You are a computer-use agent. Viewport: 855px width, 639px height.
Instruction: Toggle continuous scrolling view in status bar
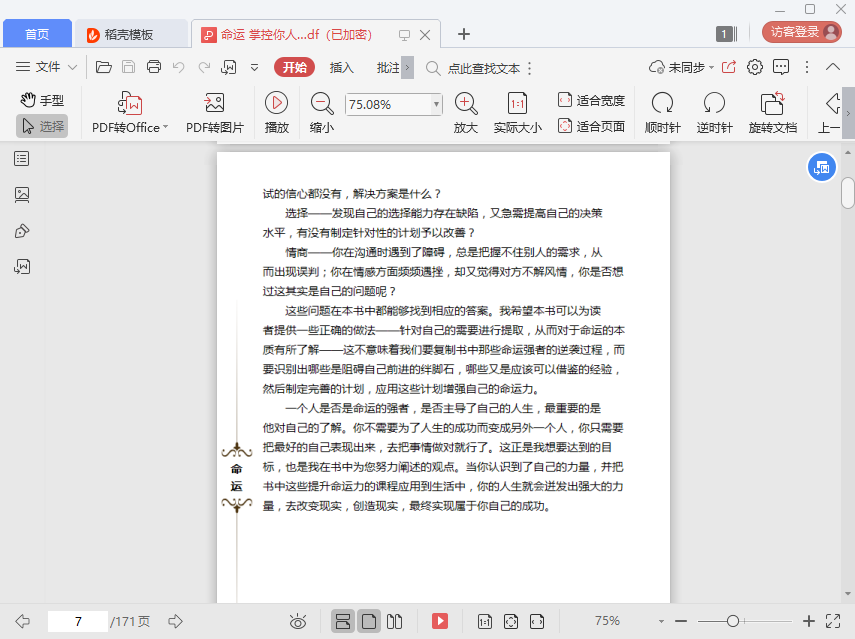(x=343, y=621)
